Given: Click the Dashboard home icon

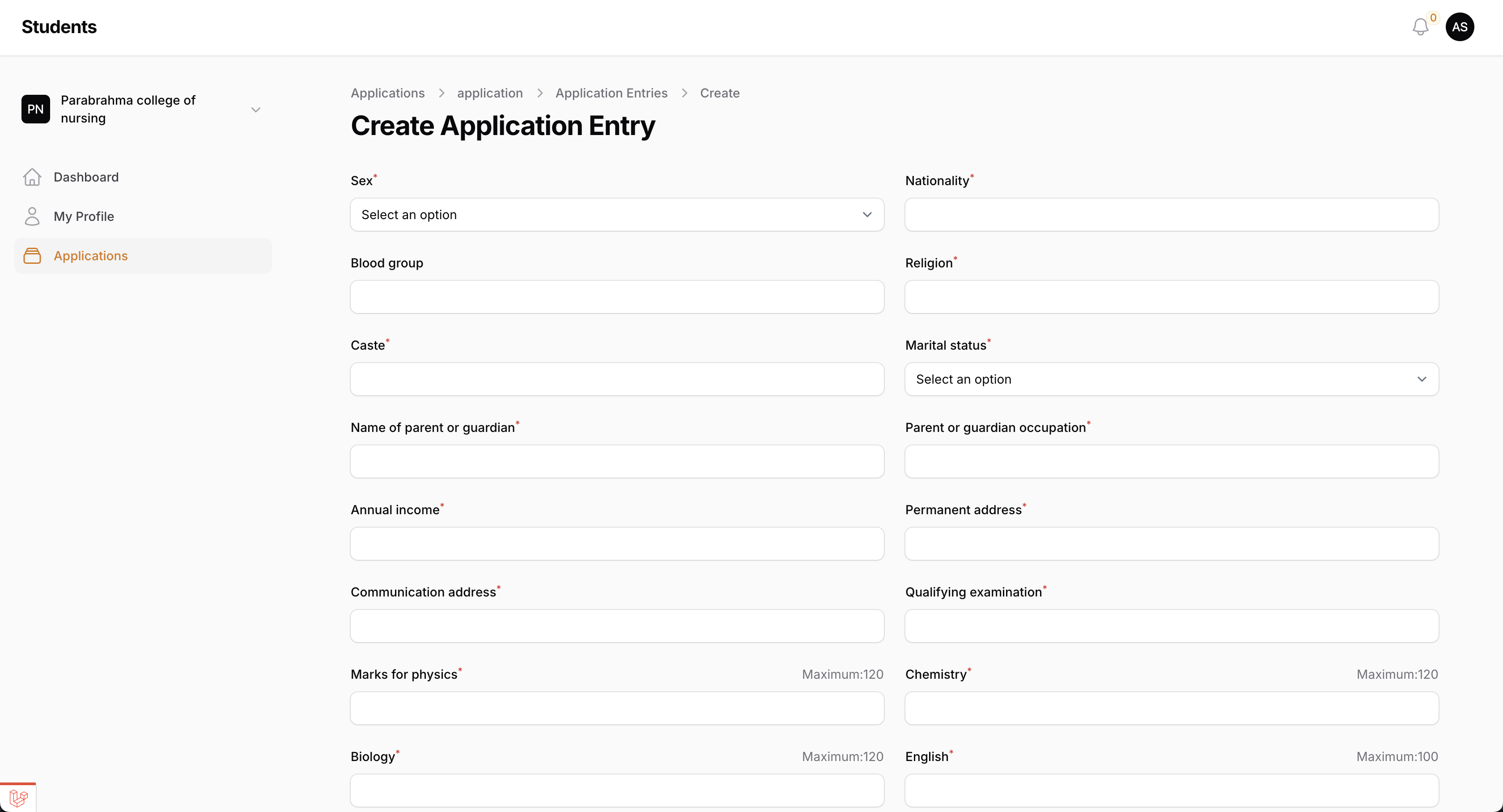Looking at the screenshot, I should (x=32, y=177).
